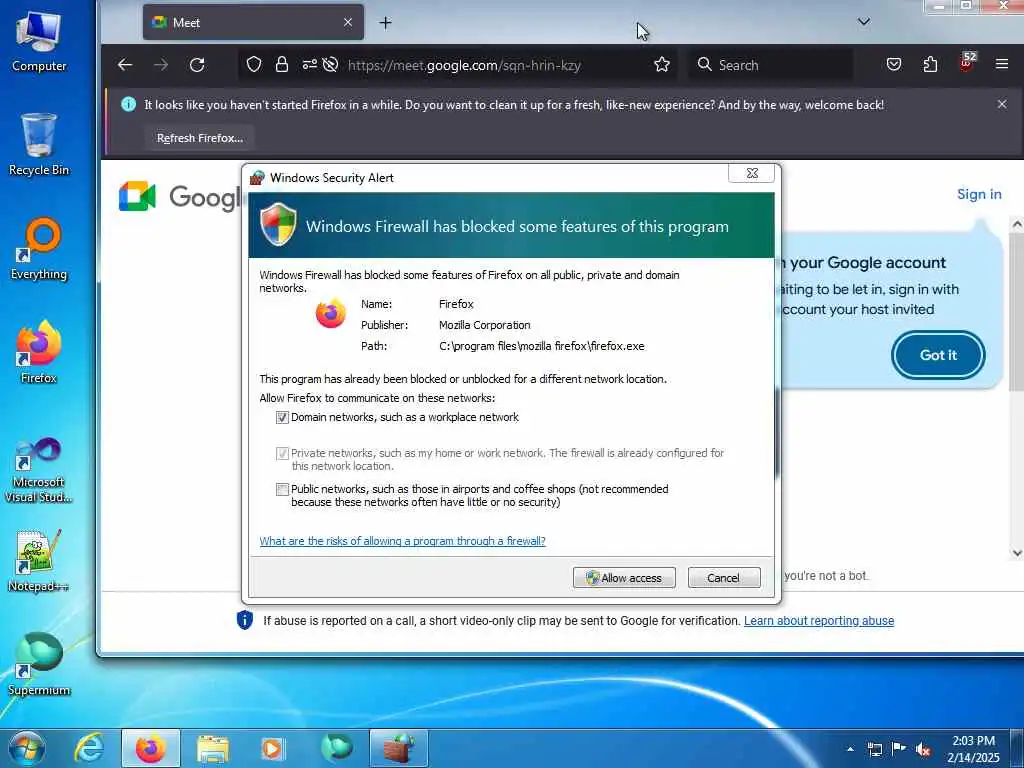1024x768 pixels.
Task: Click the Windows Firewall alert taskbar button
Action: 399,748
